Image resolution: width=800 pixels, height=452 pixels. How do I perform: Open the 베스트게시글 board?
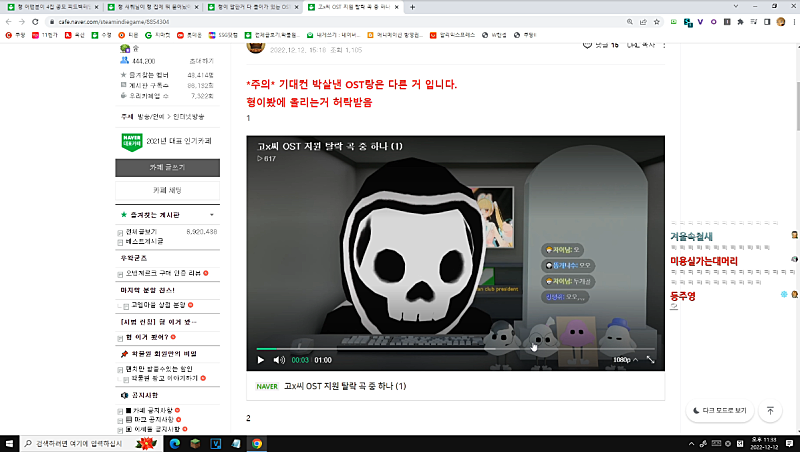(144, 241)
